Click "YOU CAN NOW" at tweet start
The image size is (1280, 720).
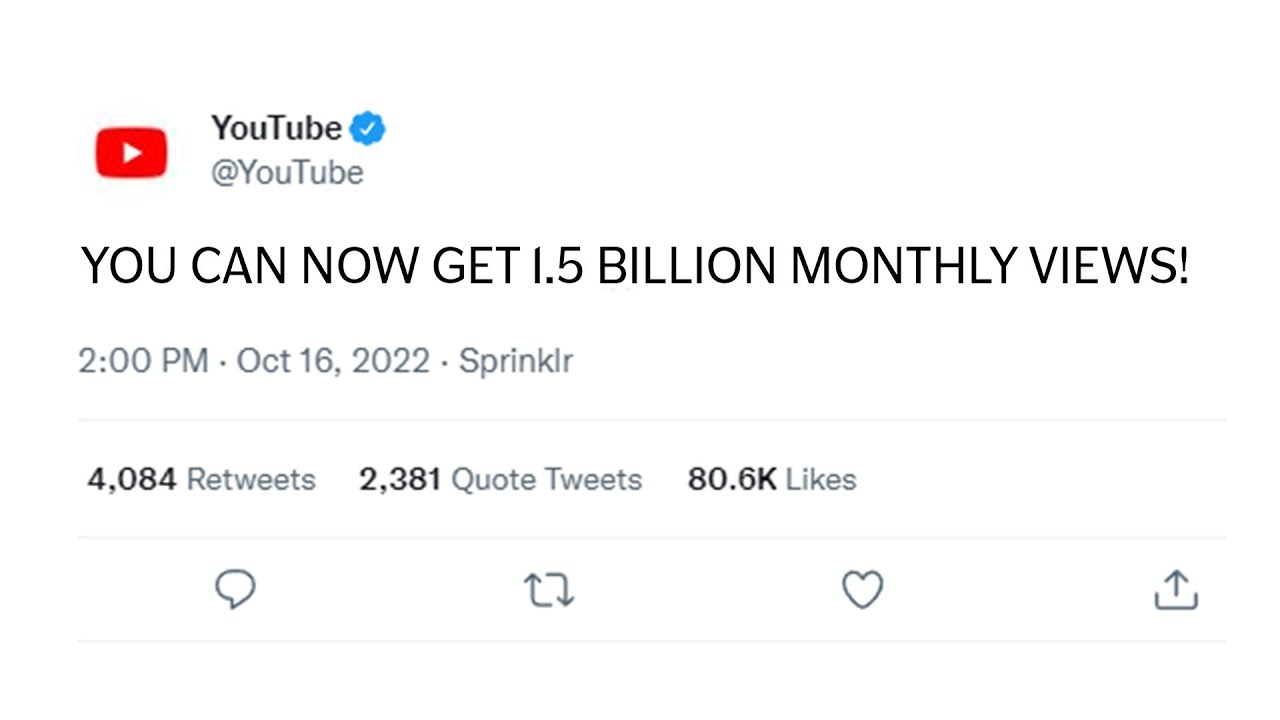250,267
